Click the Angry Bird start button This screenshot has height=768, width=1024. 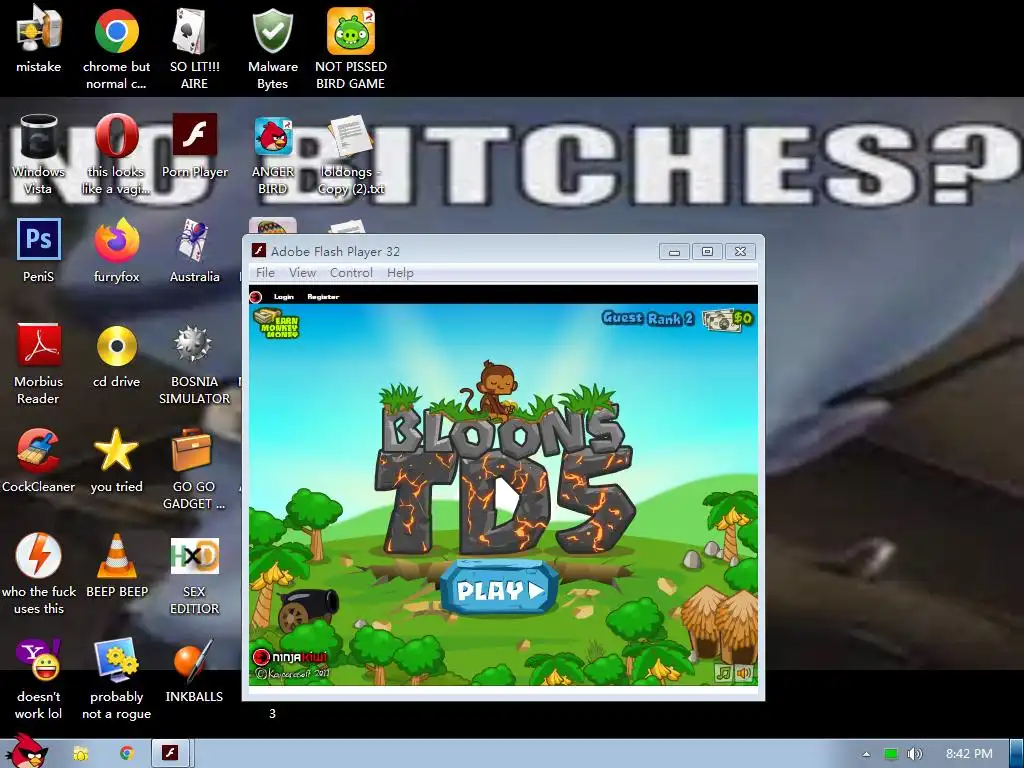(26, 751)
